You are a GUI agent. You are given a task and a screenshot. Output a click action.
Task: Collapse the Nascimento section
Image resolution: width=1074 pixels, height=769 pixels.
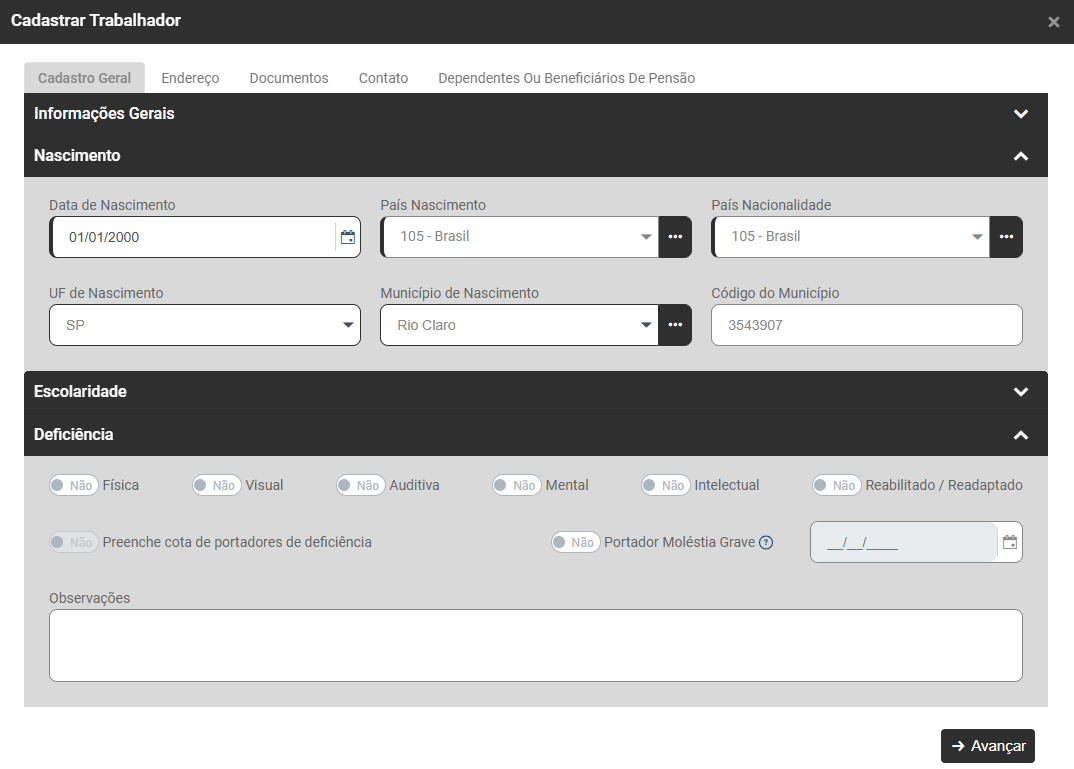(x=1020, y=156)
